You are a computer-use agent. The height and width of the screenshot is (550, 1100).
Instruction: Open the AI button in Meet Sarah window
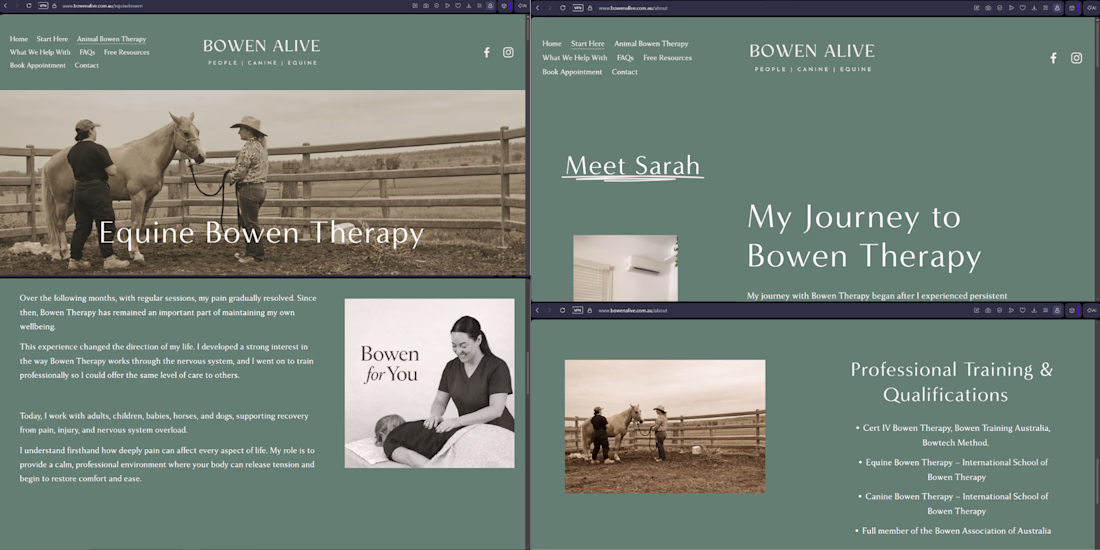[1092, 7]
